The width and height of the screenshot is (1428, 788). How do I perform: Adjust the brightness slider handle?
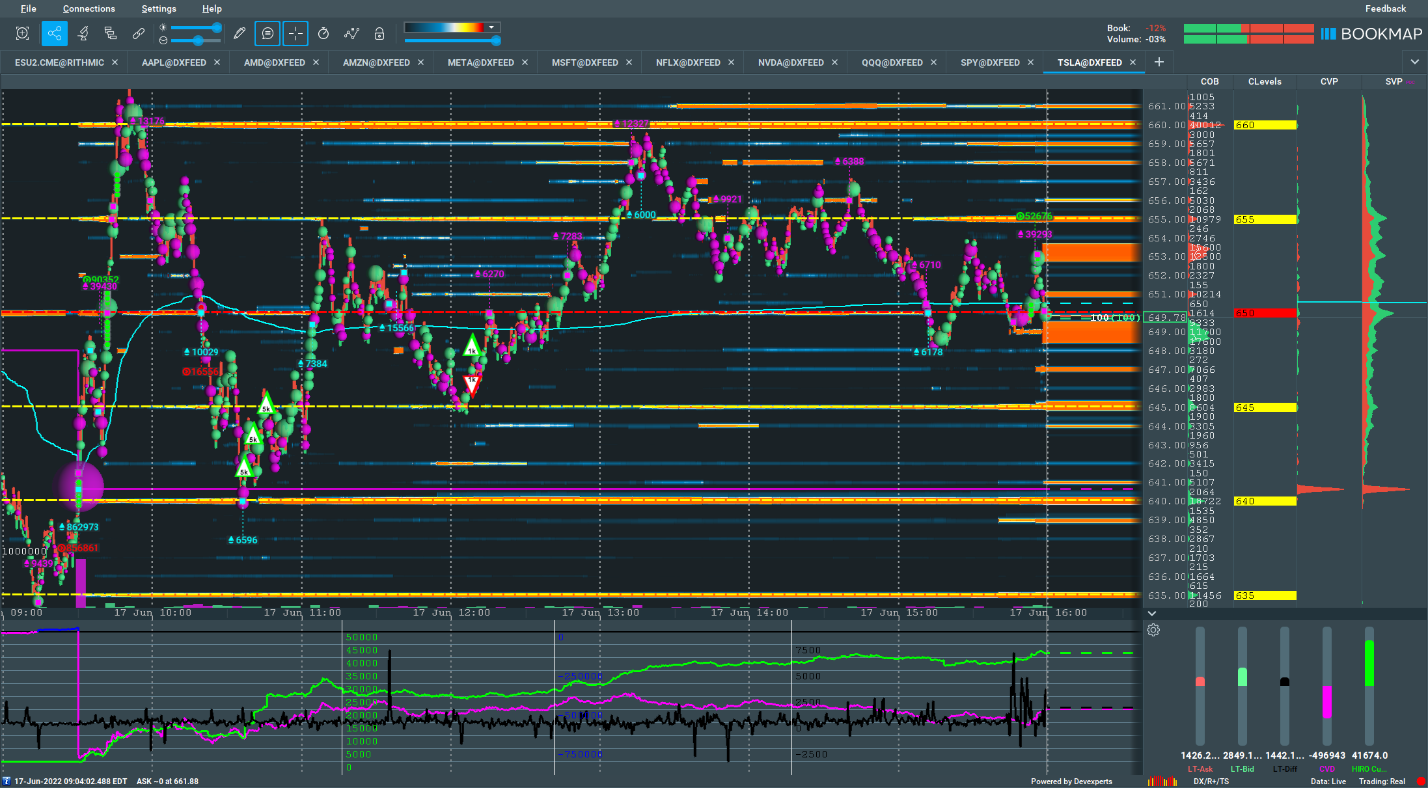click(216, 27)
